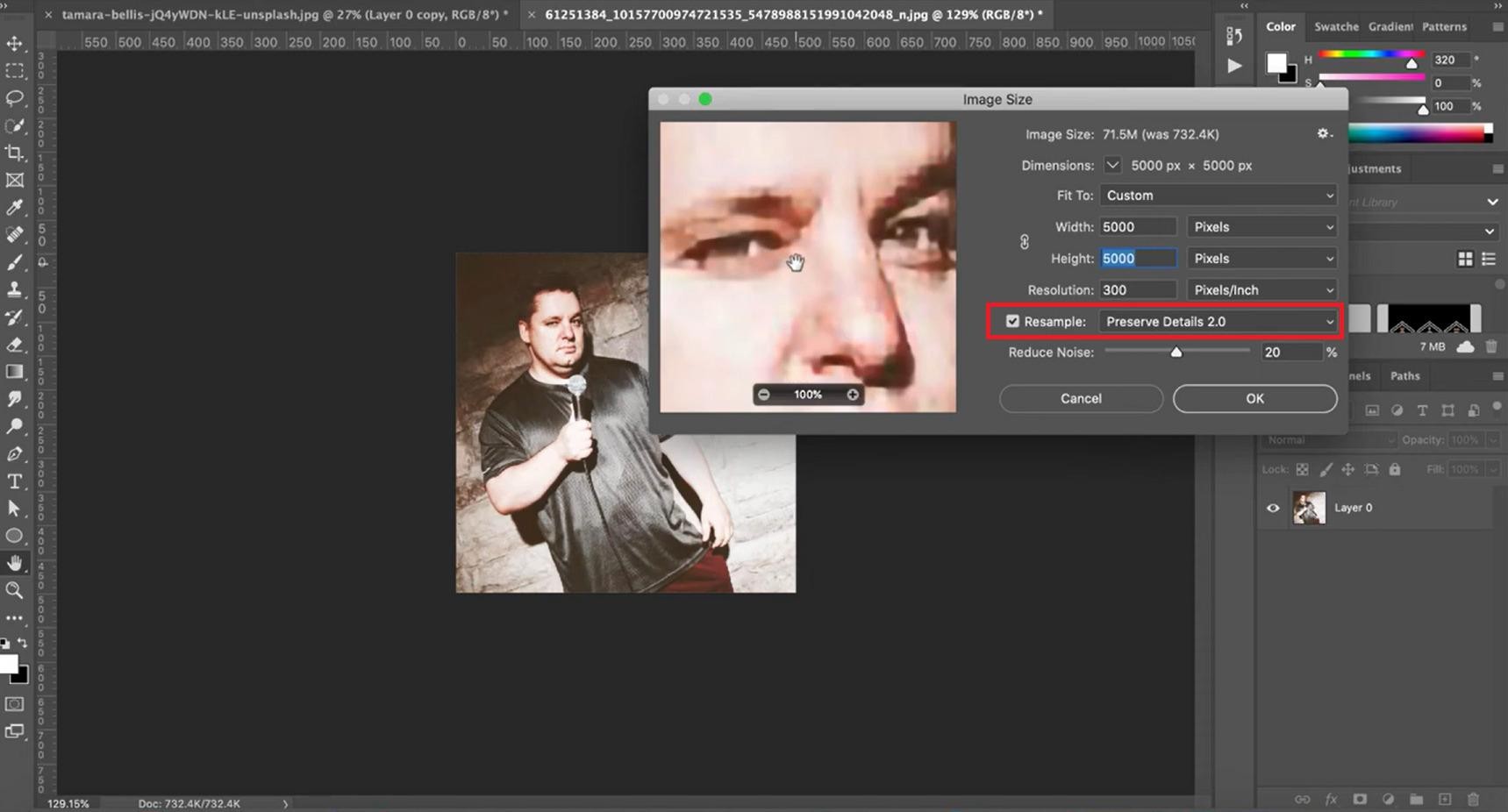
Task: Click OK in Image Size dialog
Action: coord(1254,399)
